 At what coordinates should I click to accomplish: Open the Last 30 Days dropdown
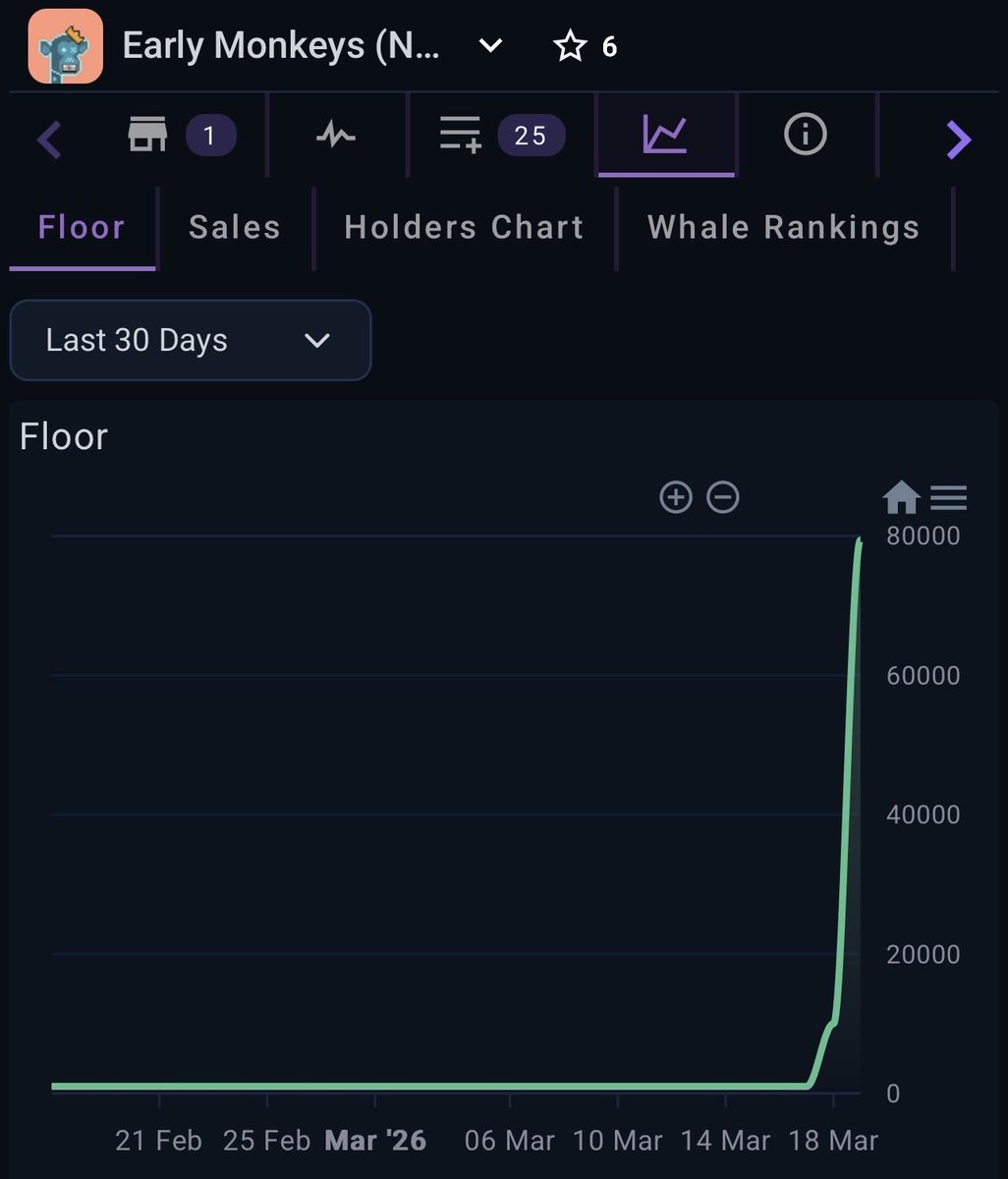pos(191,340)
